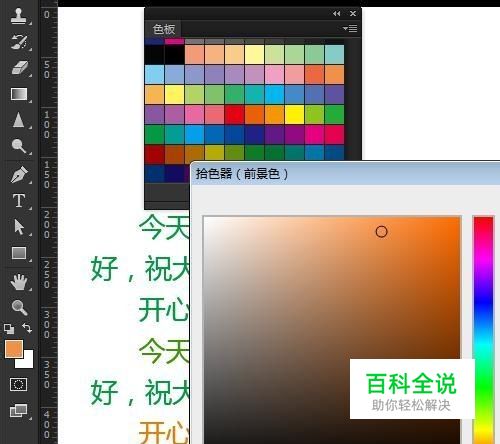Collapse the 色板 panel with double arrows

(x=337, y=13)
